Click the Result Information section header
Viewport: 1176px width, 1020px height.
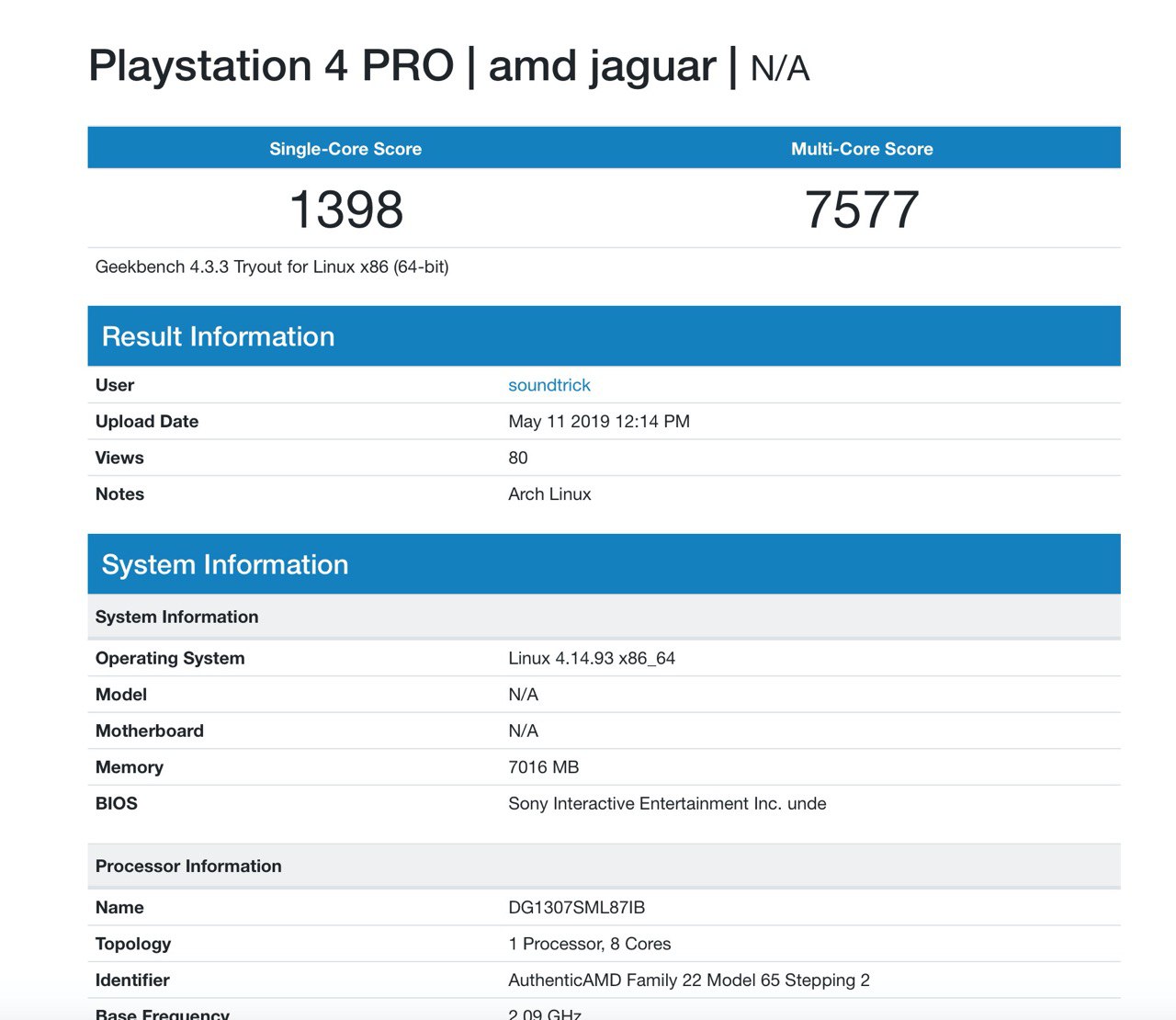604,336
